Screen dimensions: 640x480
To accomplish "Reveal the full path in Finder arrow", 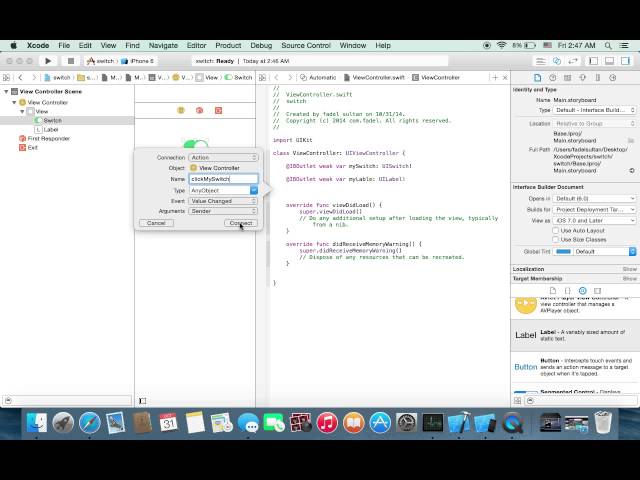I will coord(632,171).
